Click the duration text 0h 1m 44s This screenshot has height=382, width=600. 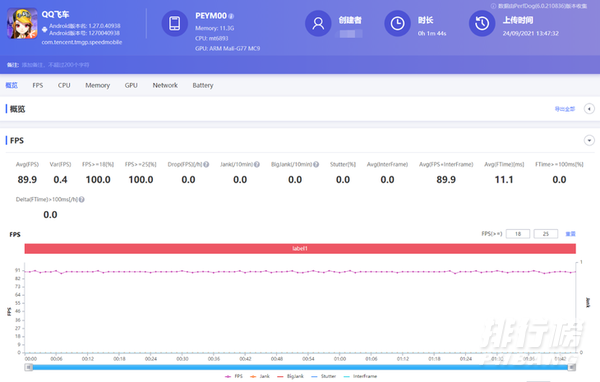click(x=432, y=33)
